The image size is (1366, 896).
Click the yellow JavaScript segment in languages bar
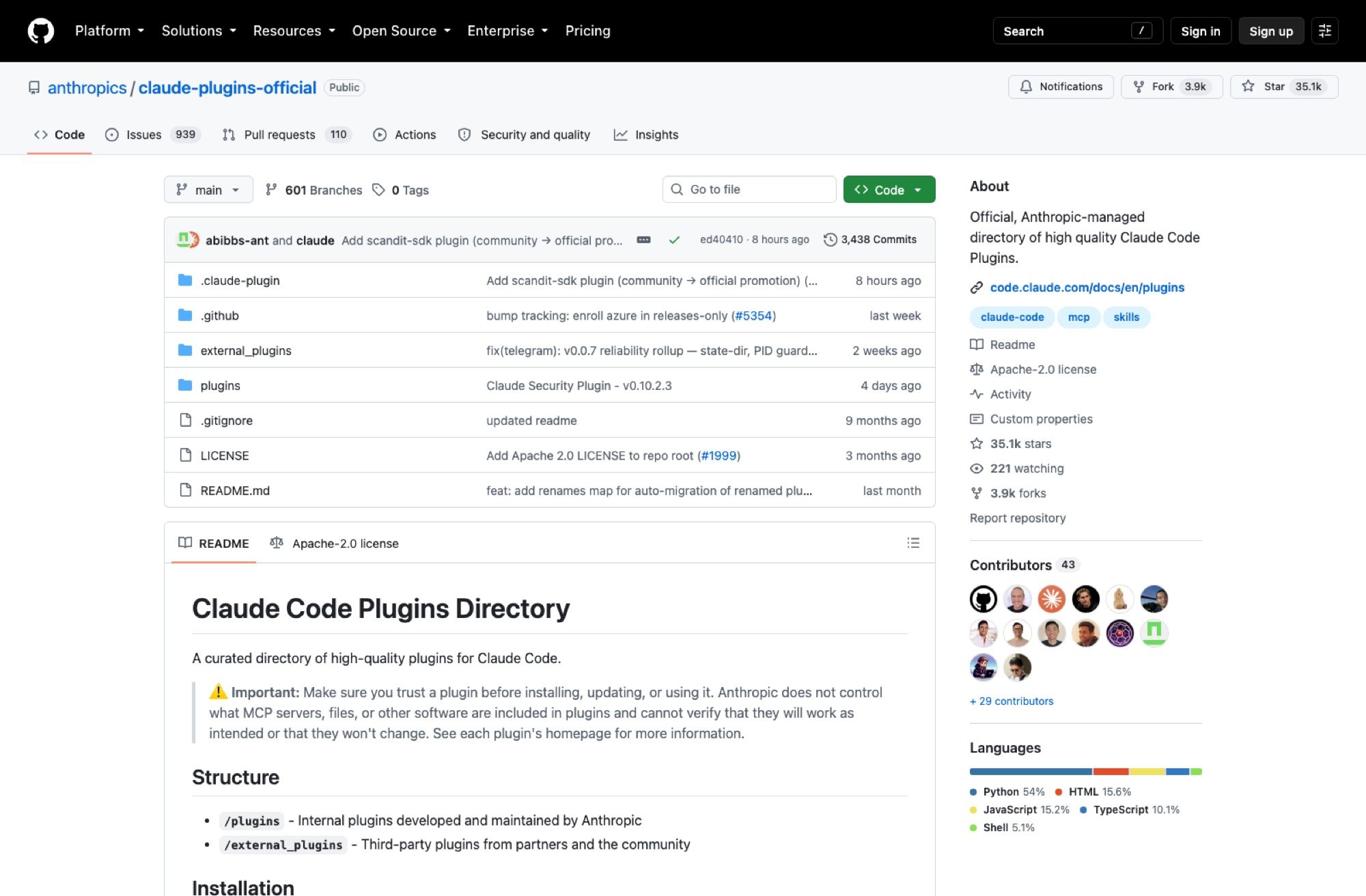click(1147, 772)
